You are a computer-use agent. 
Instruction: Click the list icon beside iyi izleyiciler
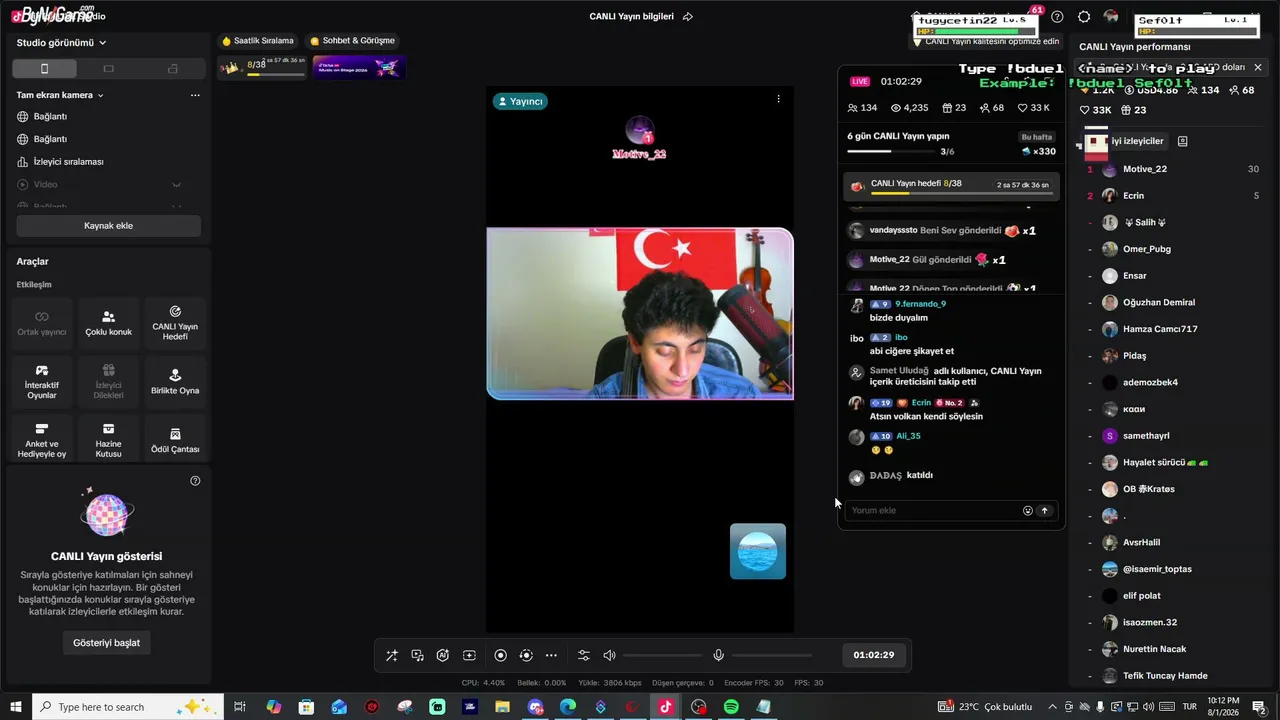click(1182, 142)
